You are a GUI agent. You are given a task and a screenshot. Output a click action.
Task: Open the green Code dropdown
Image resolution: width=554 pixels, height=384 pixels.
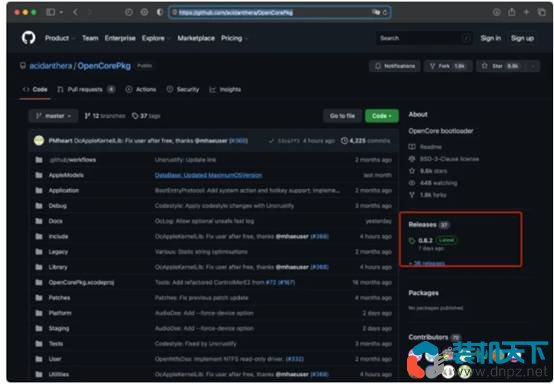point(382,116)
